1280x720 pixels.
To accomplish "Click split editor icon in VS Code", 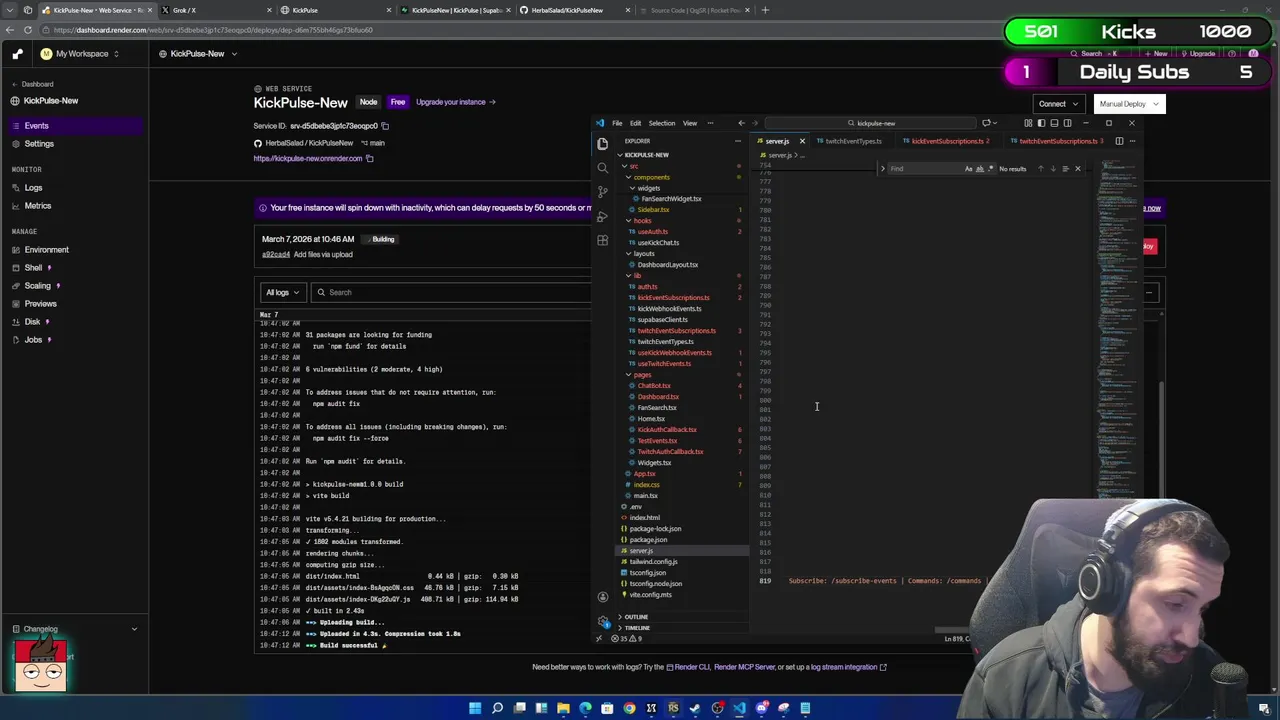I will [x=1119, y=141].
